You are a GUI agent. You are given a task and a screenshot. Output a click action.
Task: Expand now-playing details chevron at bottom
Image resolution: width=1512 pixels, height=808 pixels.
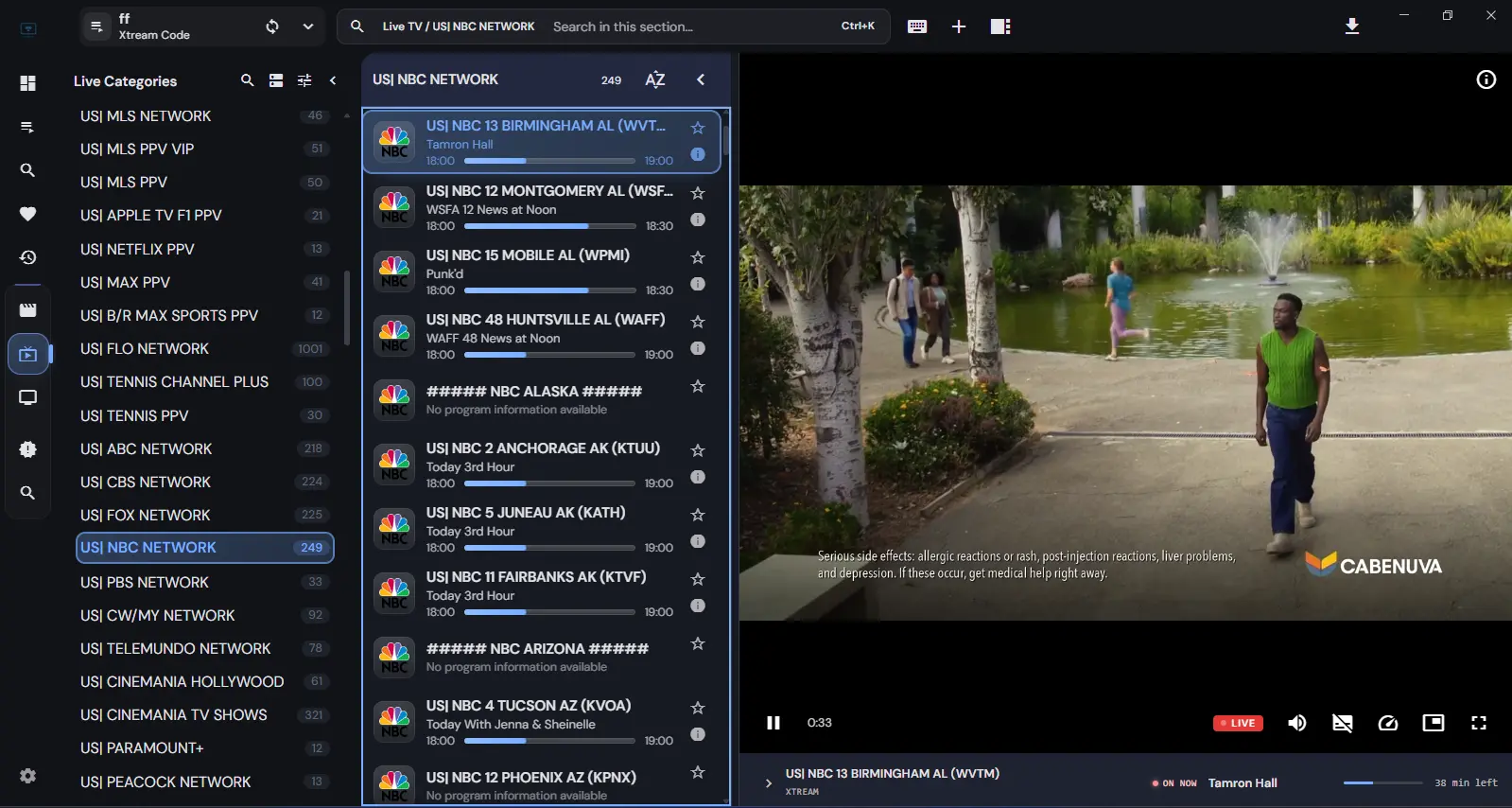tap(768, 783)
